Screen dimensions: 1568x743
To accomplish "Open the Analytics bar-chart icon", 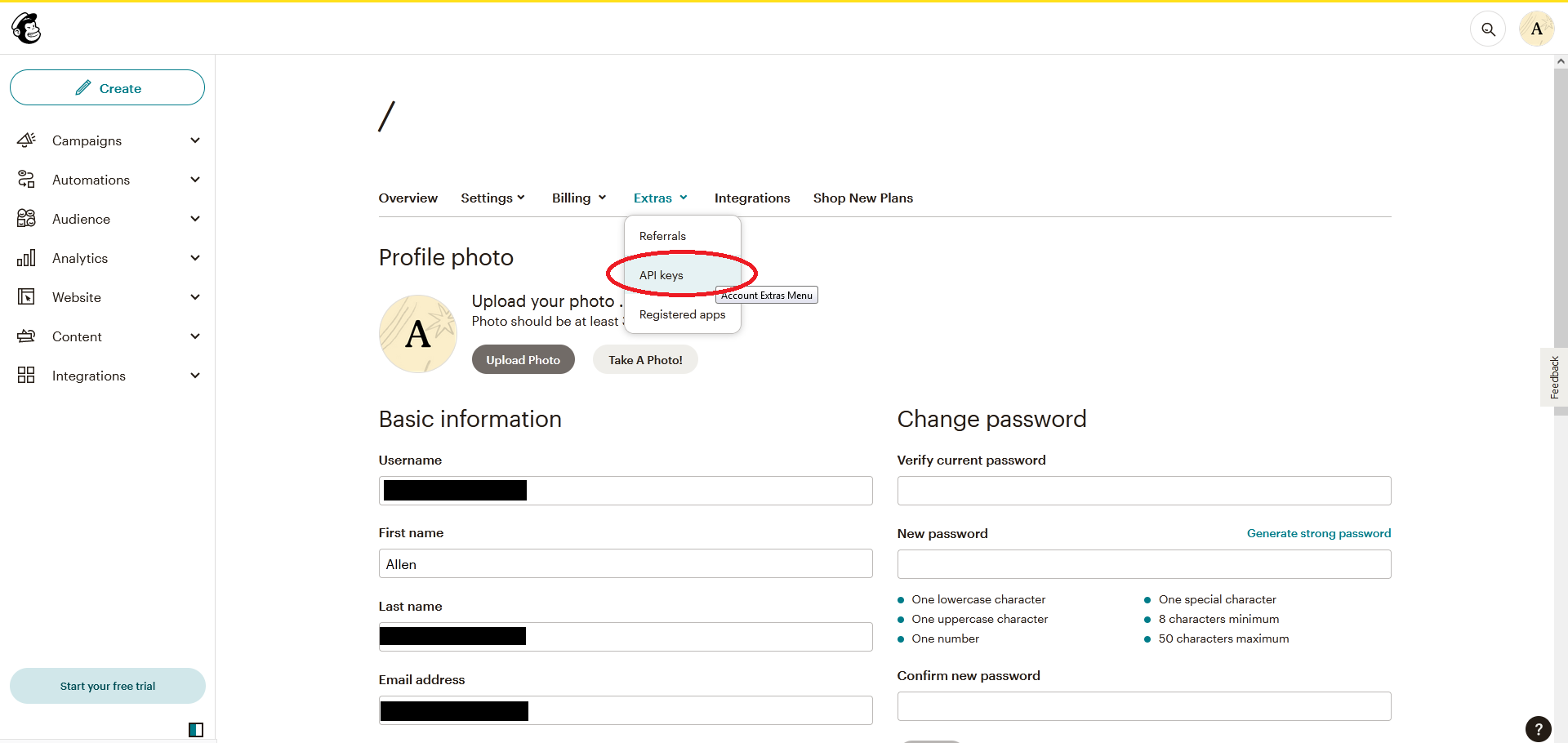I will 27,257.
